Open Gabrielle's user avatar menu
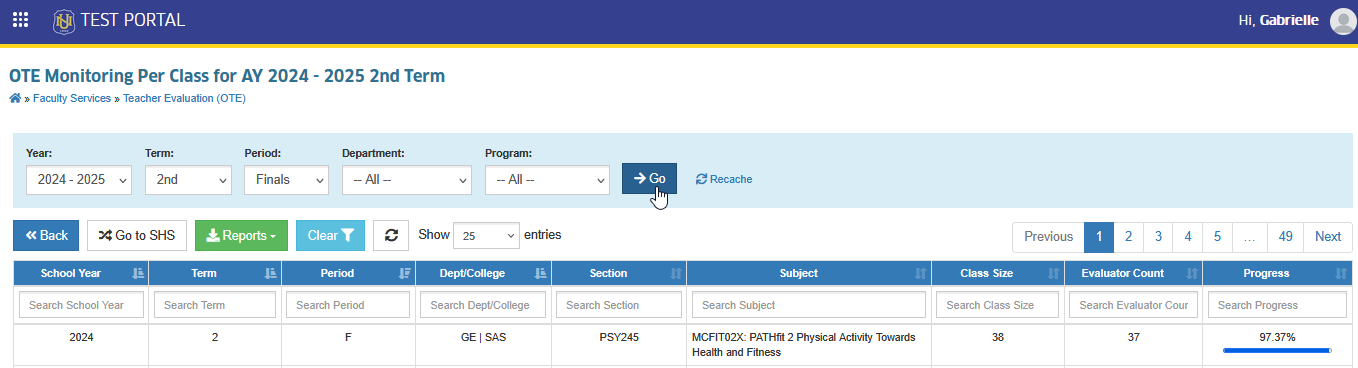Screen dimensions: 1358x368 coord(1342,21)
